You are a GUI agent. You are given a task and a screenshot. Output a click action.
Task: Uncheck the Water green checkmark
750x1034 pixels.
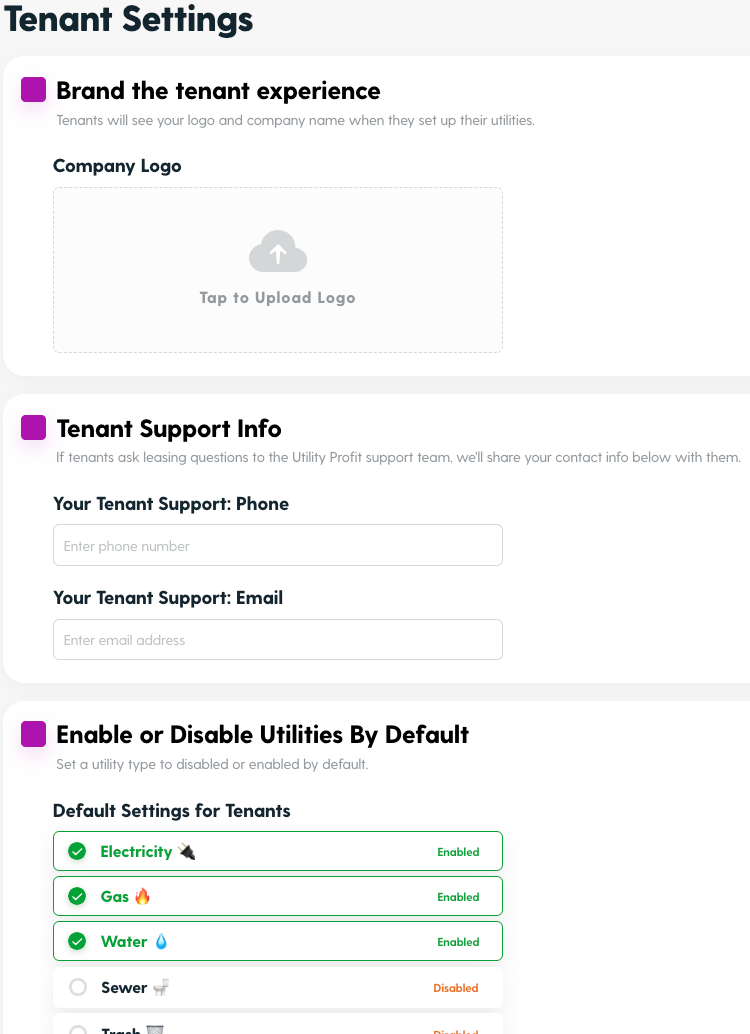(x=77, y=942)
